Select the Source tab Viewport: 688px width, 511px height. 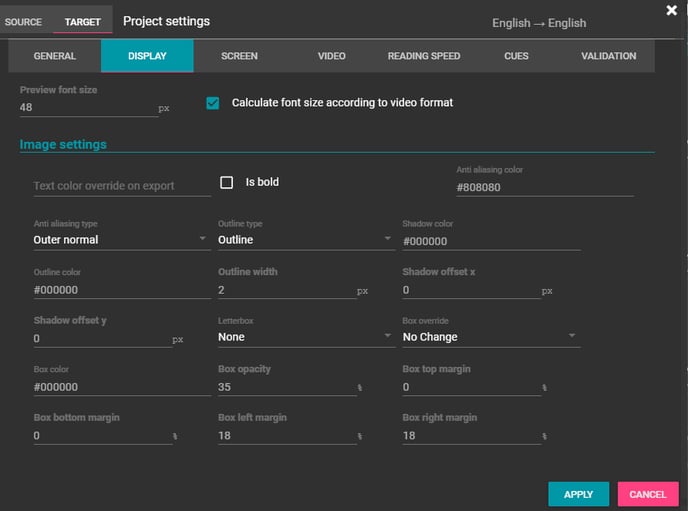(24, 22)
